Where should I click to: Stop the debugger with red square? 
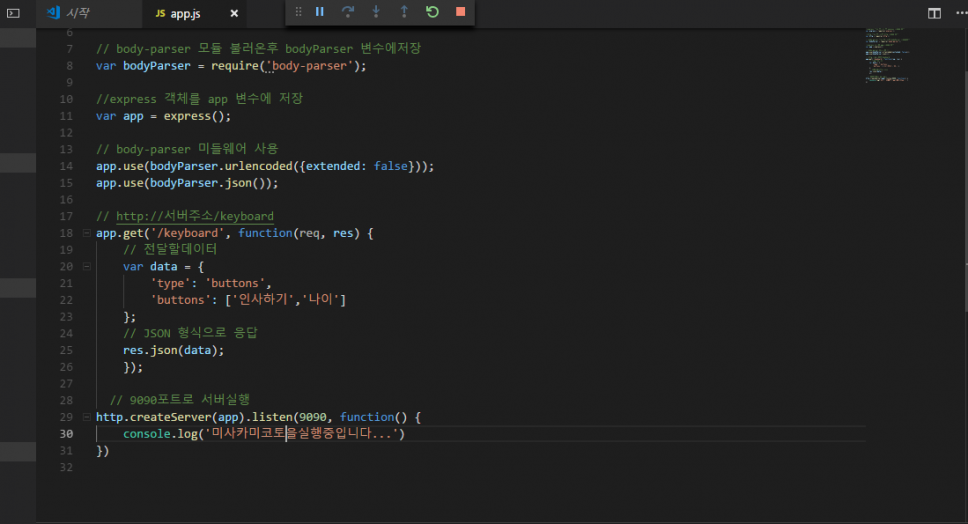(461, 12)
